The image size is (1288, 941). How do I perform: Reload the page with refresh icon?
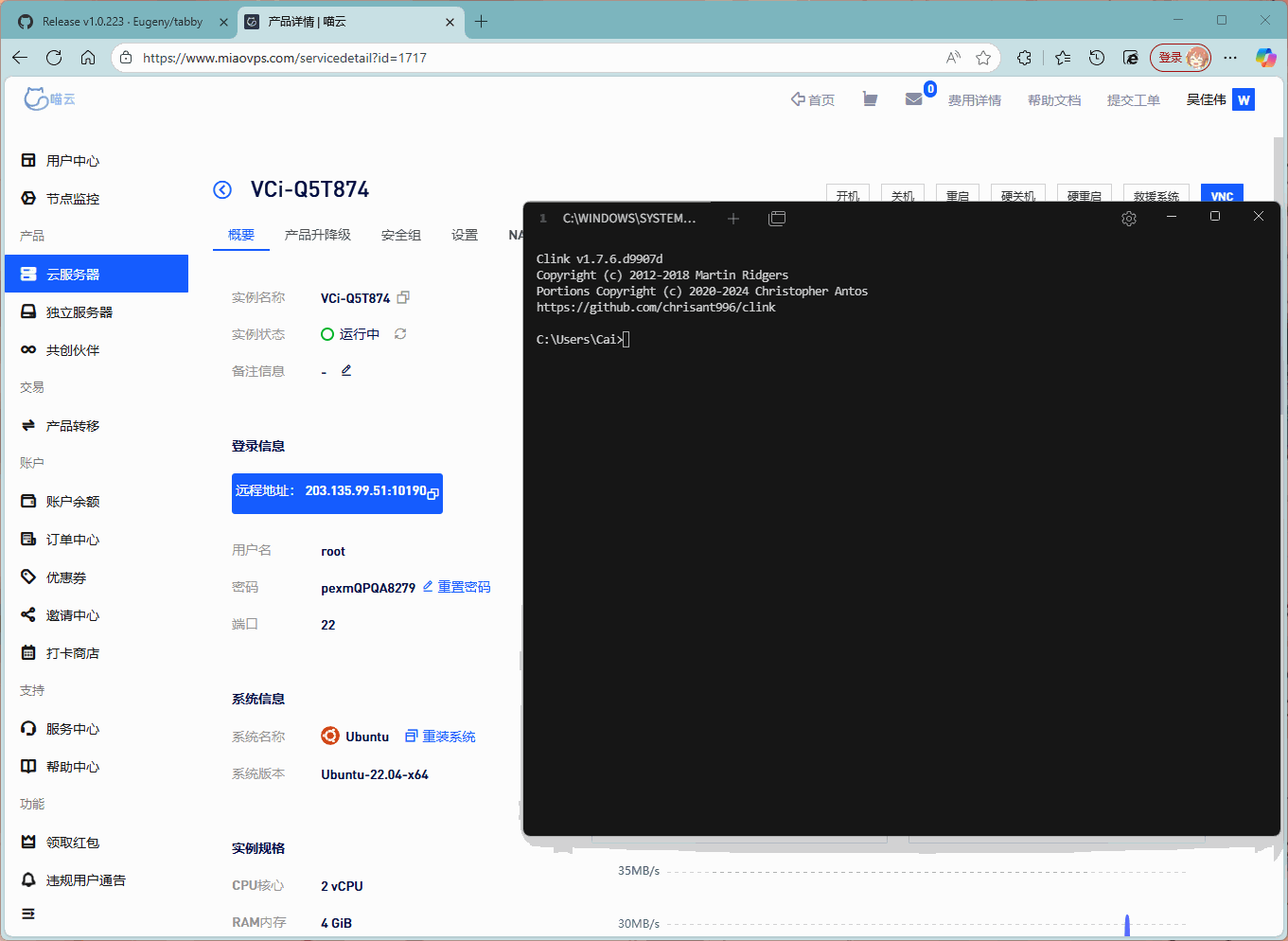54,58
